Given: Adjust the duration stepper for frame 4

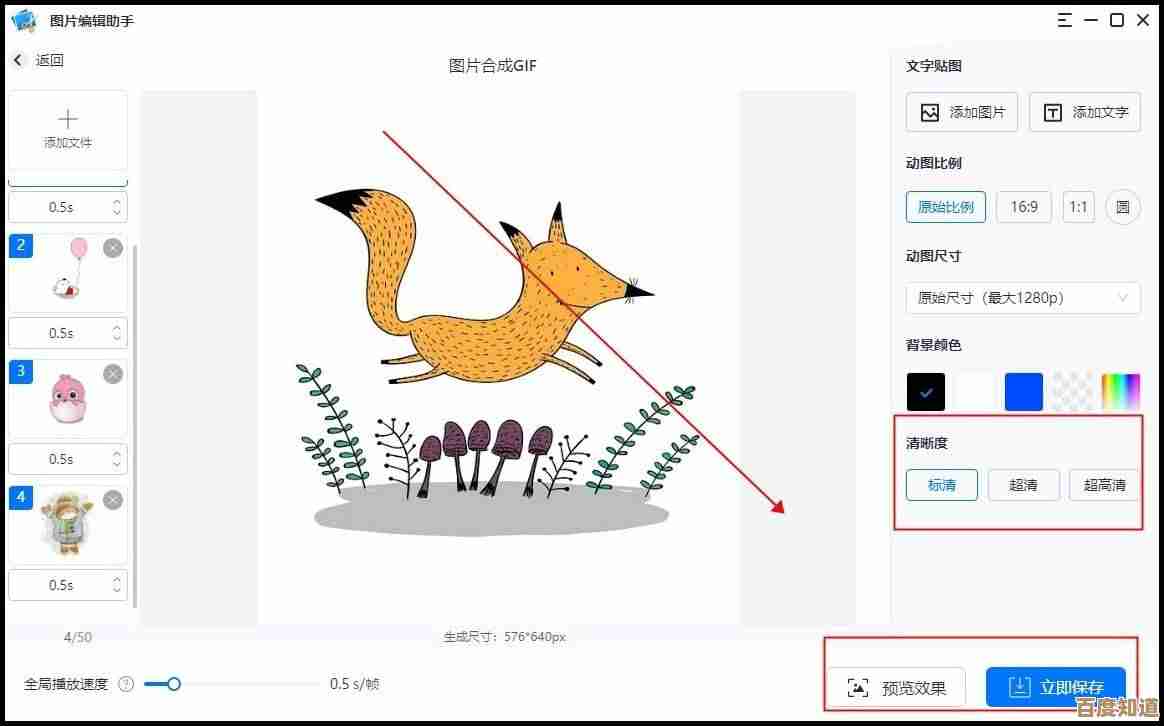Looking at the screenshot, I should click(x=117, y=585).
